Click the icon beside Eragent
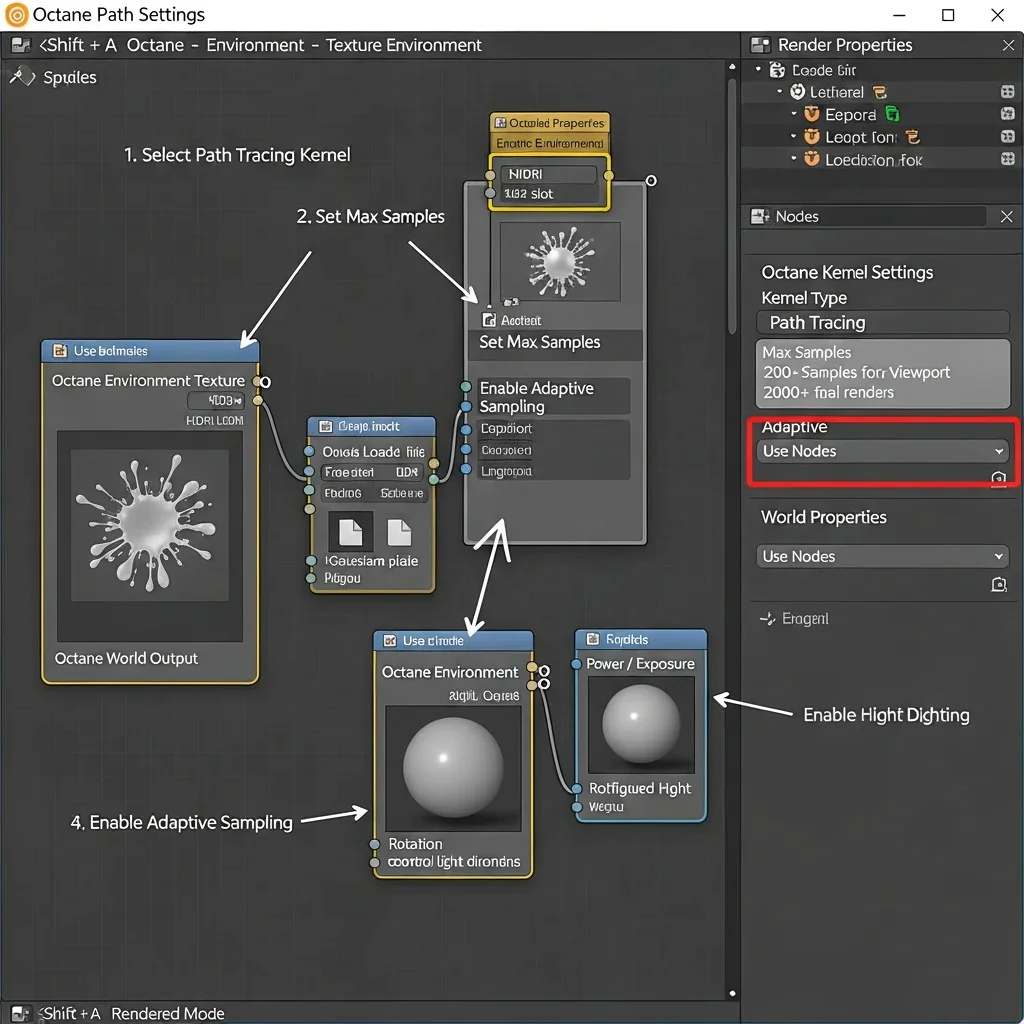This screenshot has width=1024, height=1024. [767, 618]
